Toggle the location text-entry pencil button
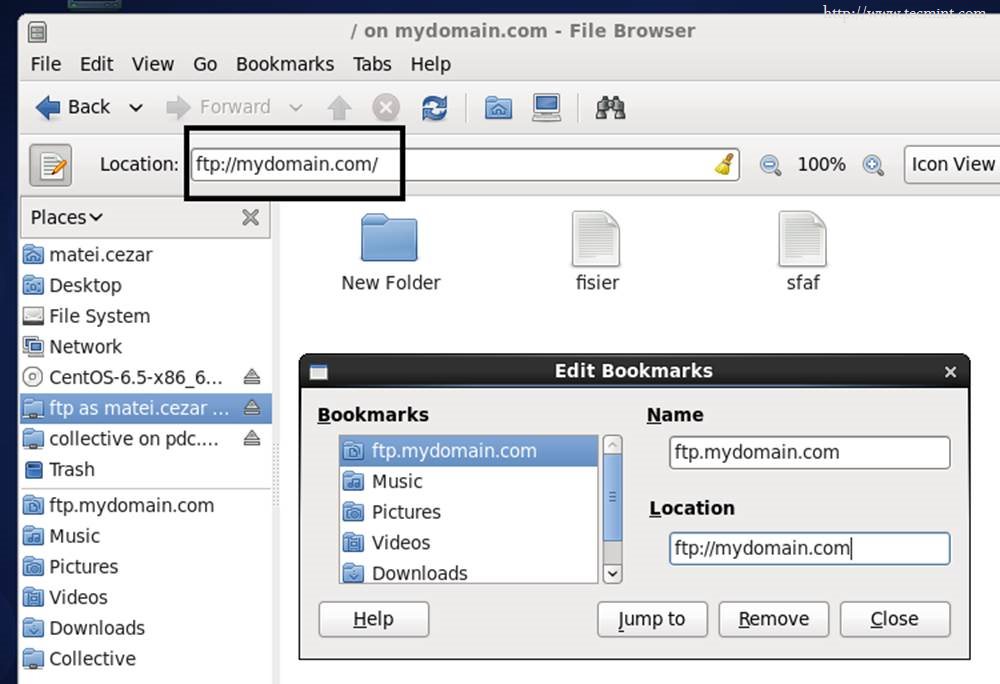Image resolution: width=1000 pixels, height=684 pixels. [51, 165]
